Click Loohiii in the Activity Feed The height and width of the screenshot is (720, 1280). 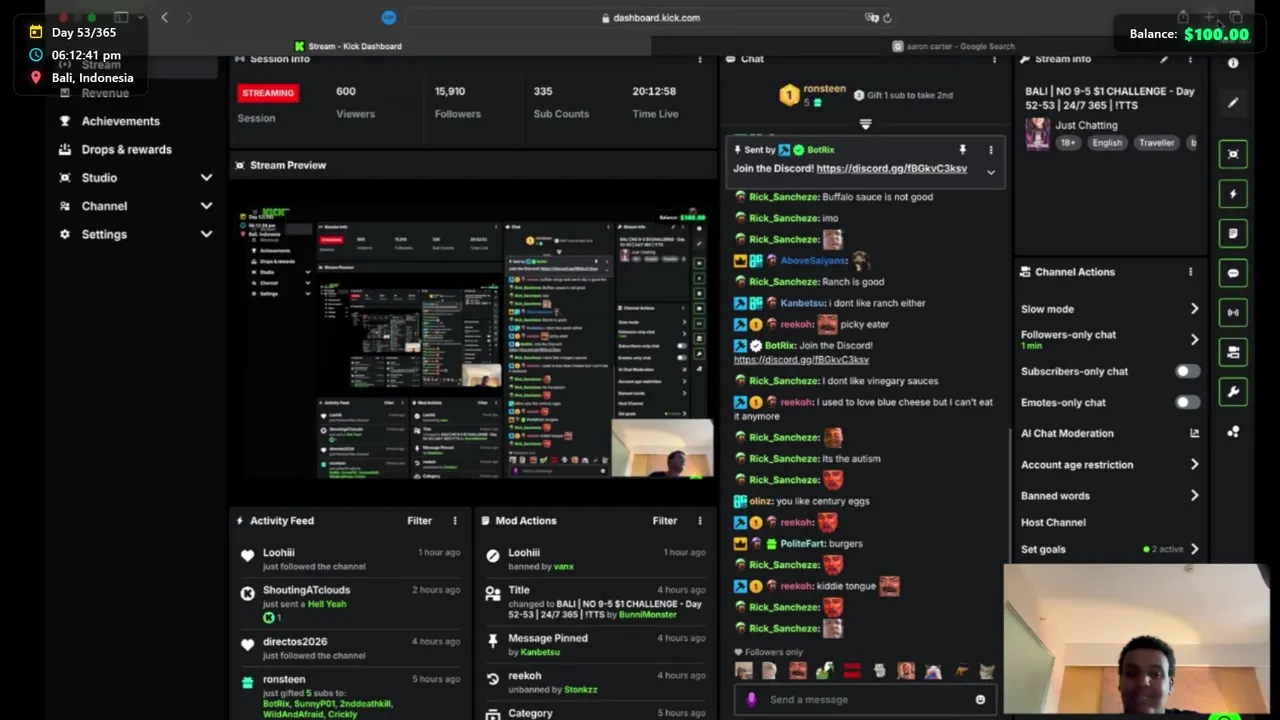[x=278, y=553]
